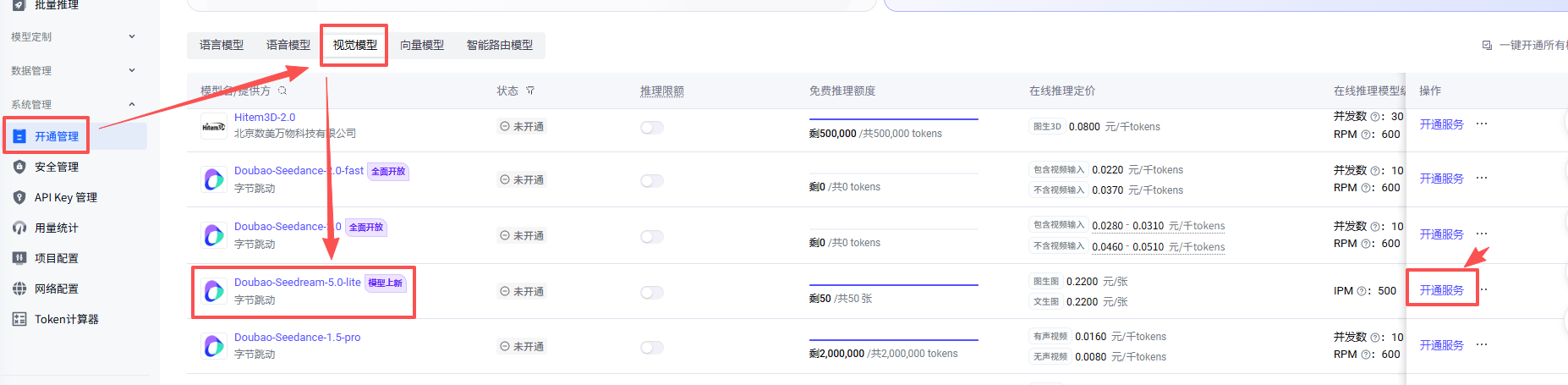Switch to the 向量模型 tab

tap(422, 45)
